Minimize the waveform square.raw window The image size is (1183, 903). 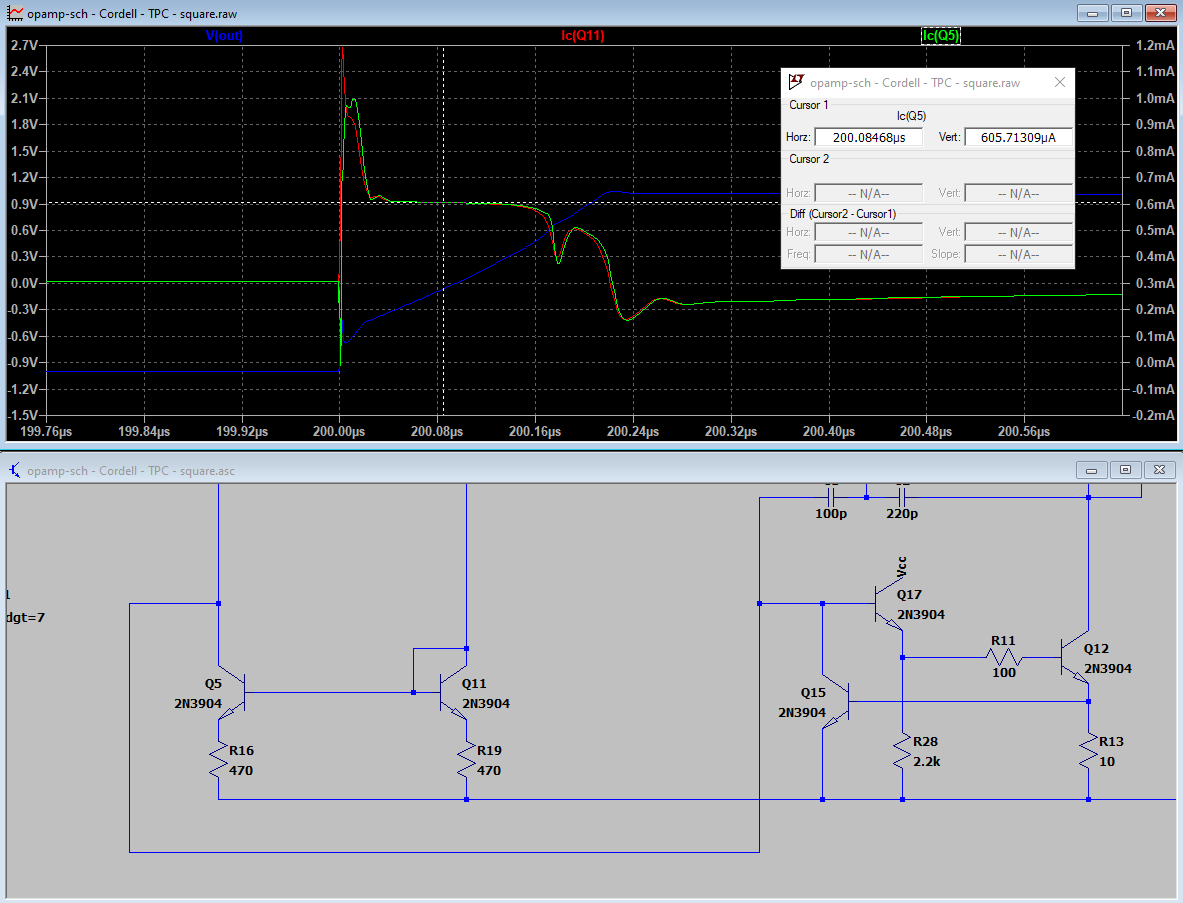1092,13
